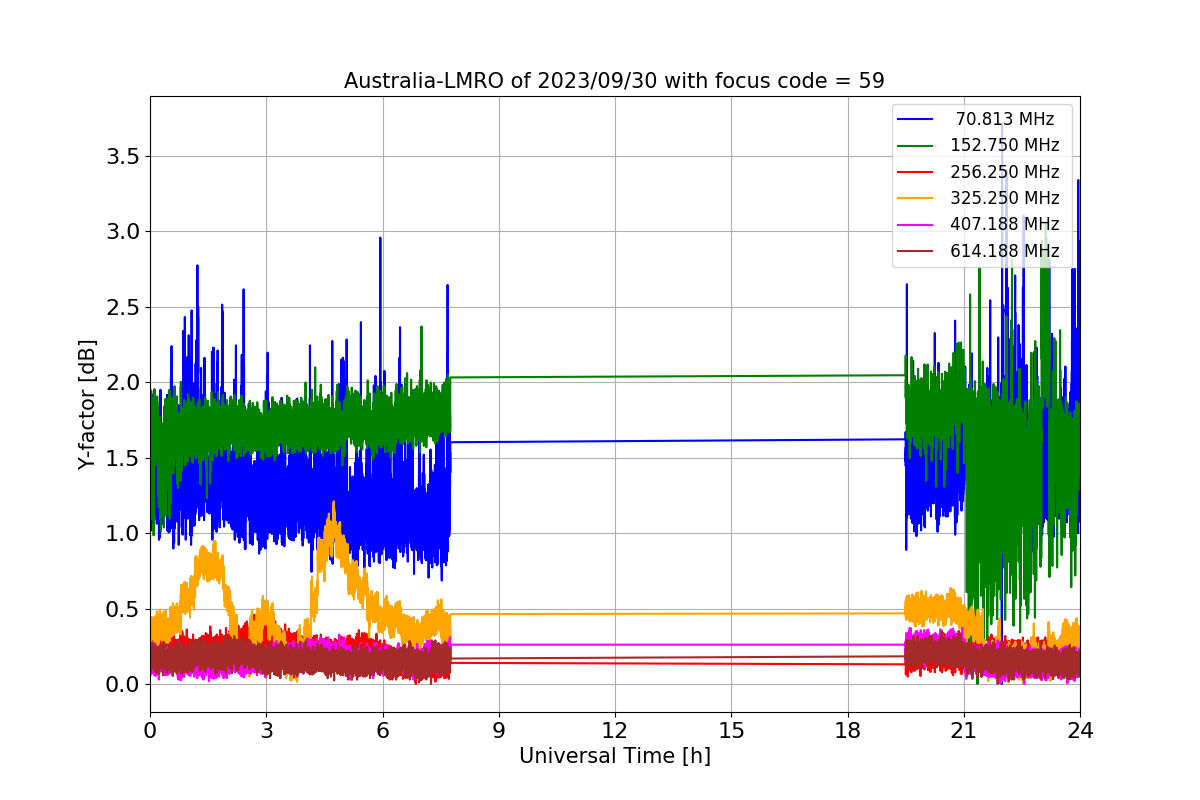Click the brown legend line for 614.188 MHz
The image size is (1200, 800).
click(x=916, y=251)
